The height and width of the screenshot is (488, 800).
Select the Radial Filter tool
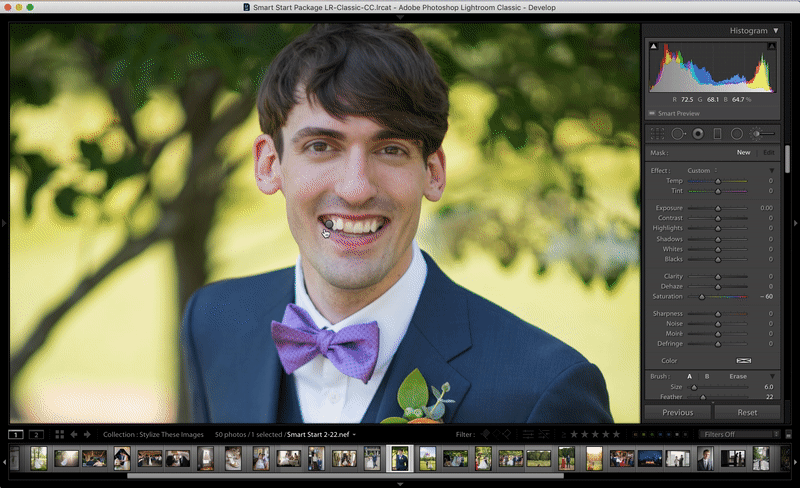tap(737, 134)
